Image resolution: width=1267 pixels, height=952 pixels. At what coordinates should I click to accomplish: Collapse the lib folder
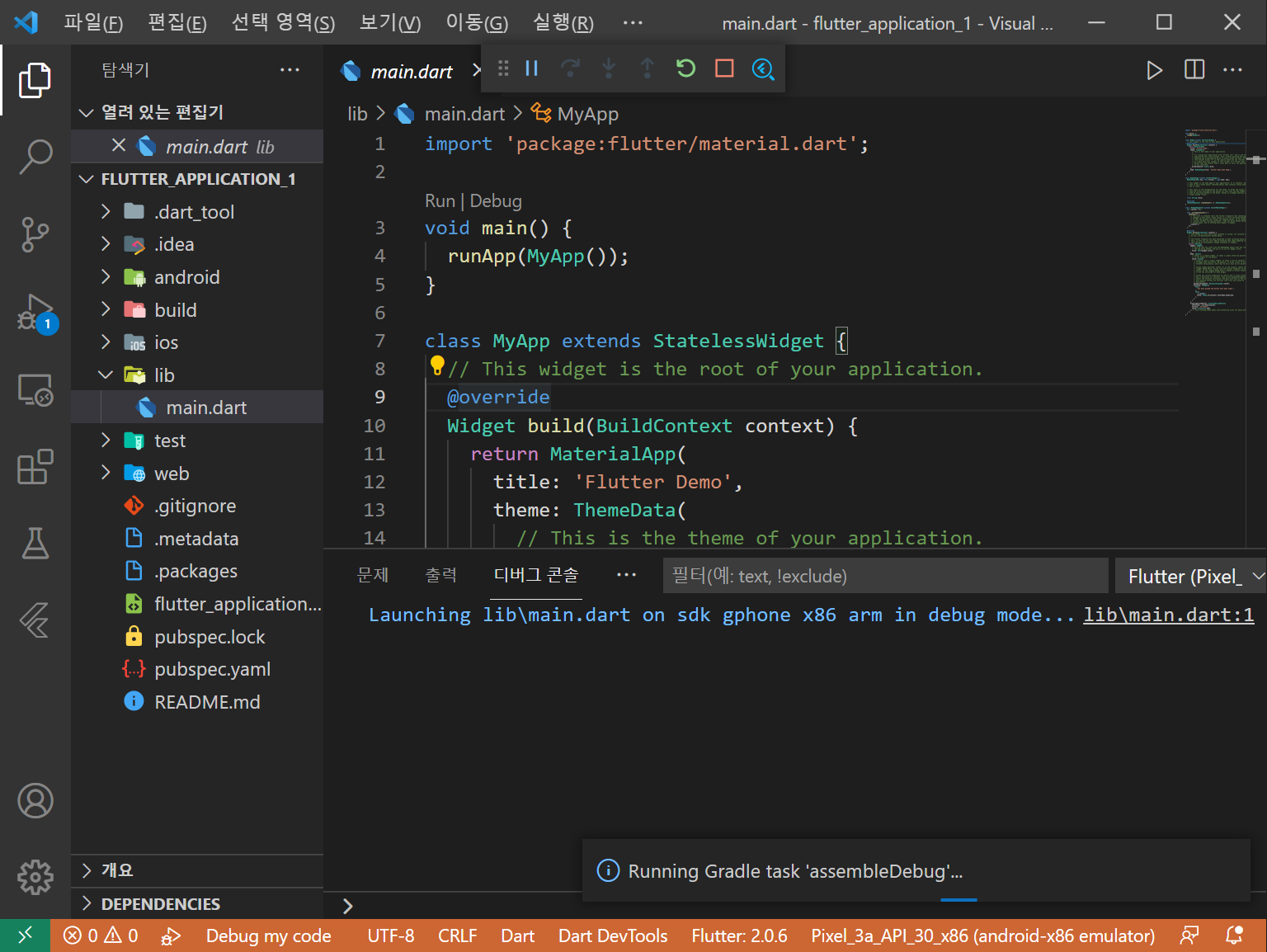[106, 375]
